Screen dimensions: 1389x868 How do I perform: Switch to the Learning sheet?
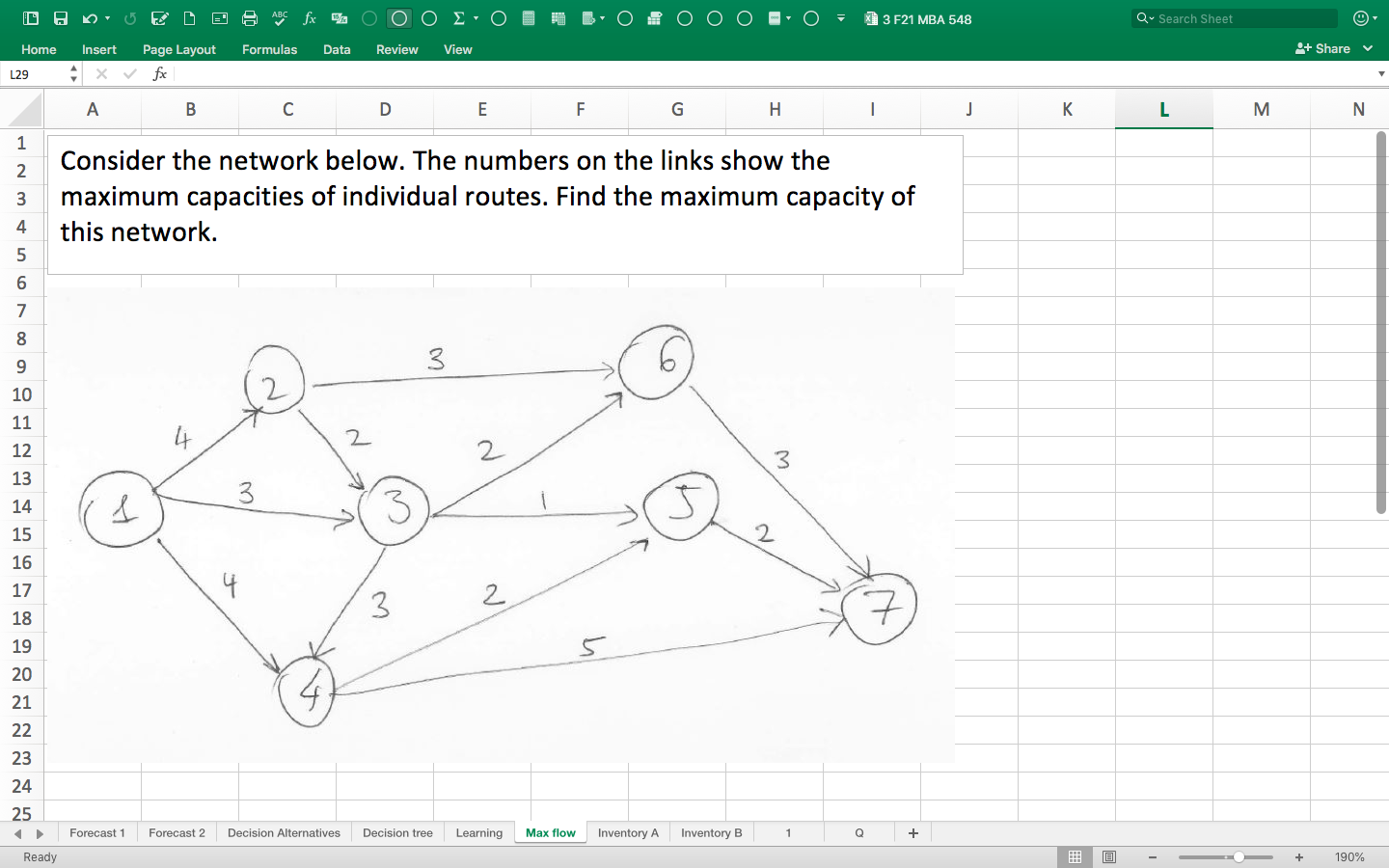pyautogui.click(x=479, y=833)
